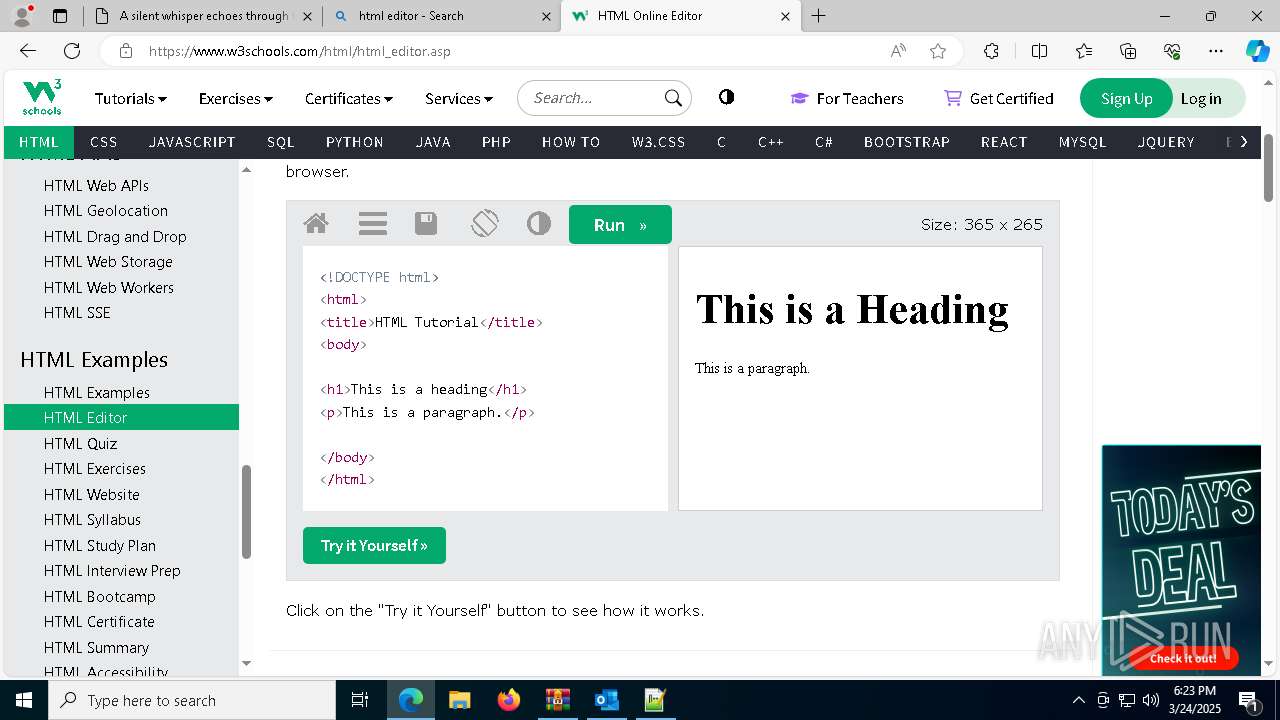
Task: Click the Log in button
Action: (1201, 98)
